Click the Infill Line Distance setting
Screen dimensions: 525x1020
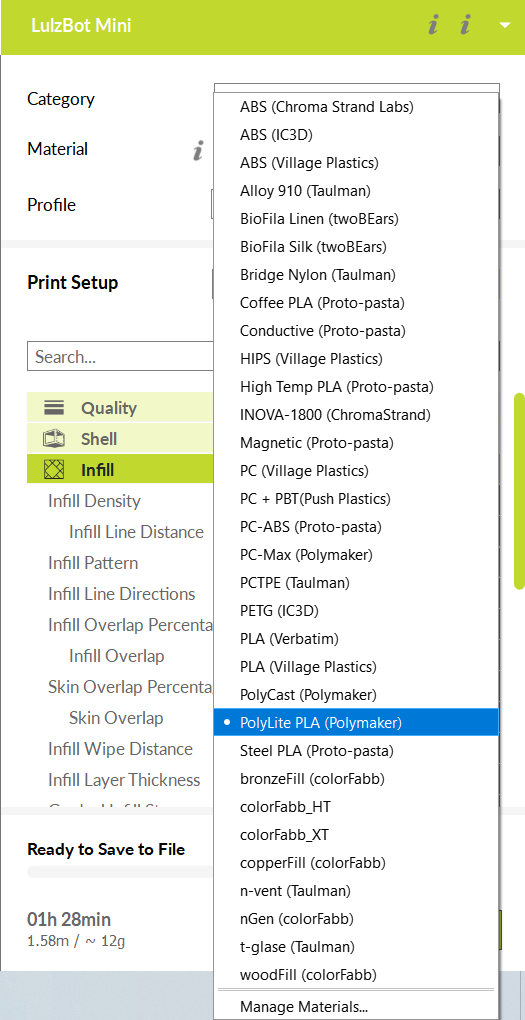pos(137,532)
